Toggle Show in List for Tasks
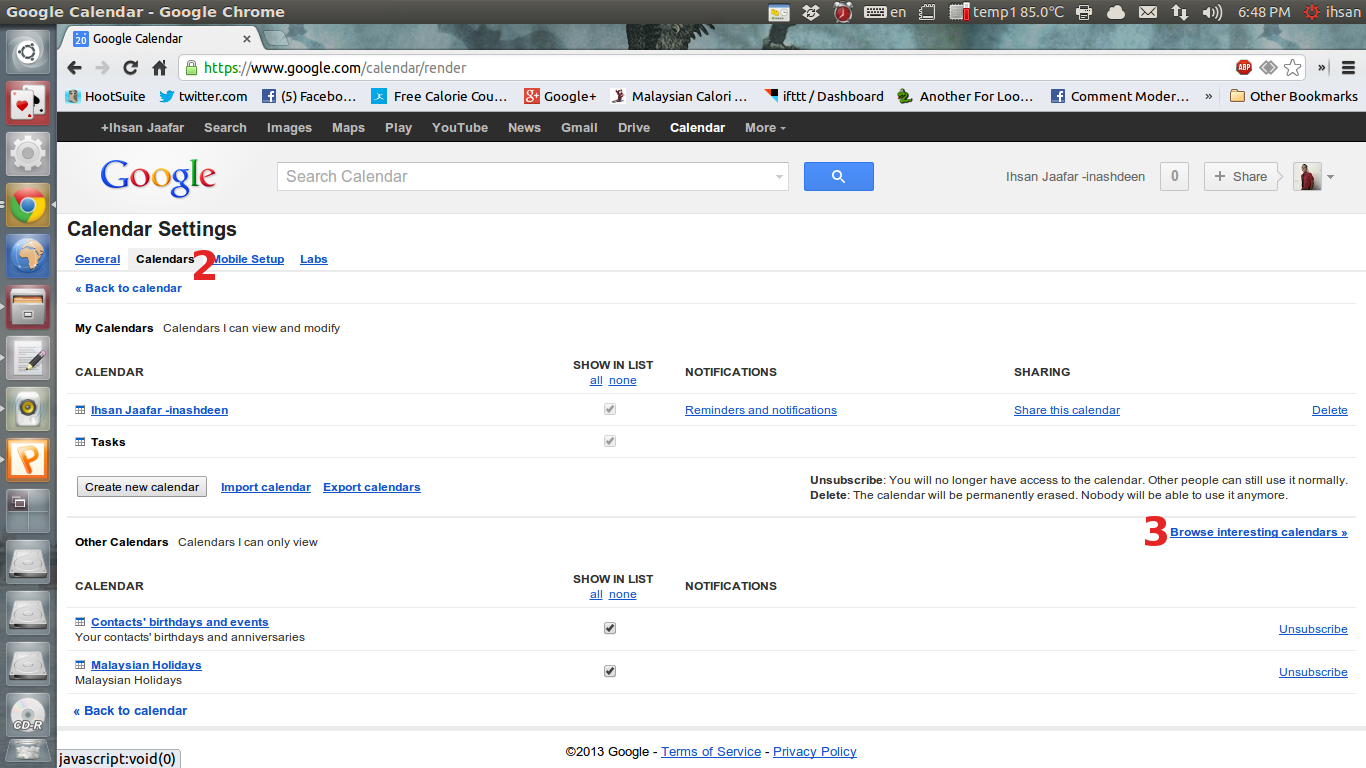The width and height of the screenshot is (1366, 768). pos(610,441)
